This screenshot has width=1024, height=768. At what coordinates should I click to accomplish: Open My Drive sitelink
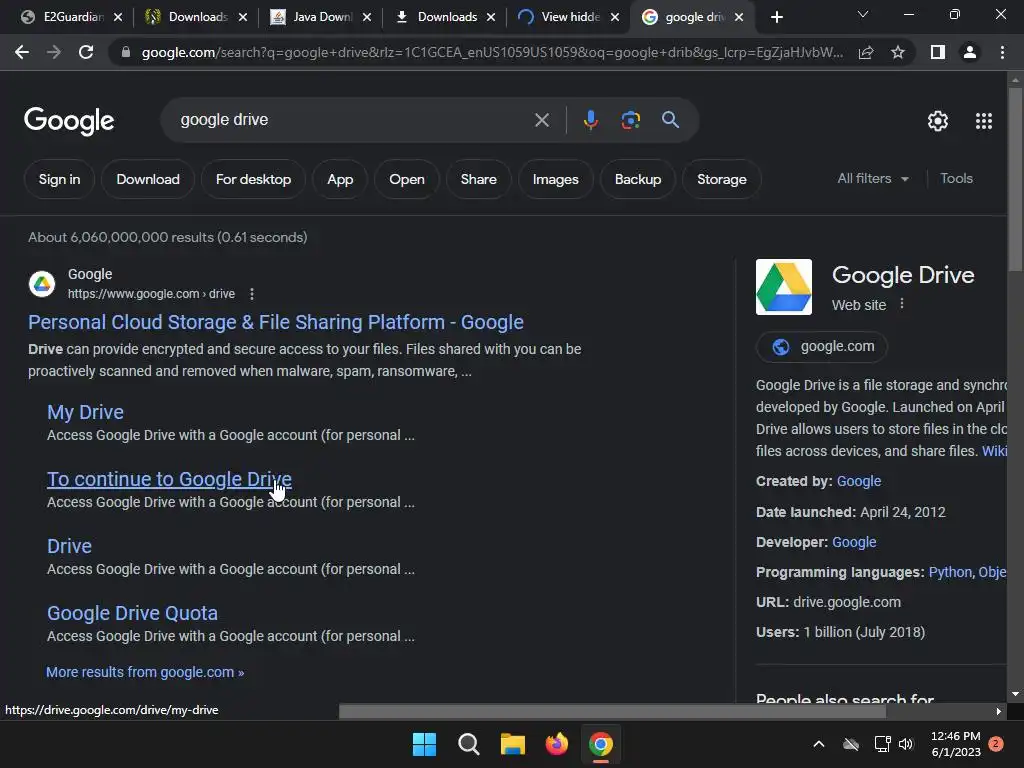pyautogui.click(x=85, y=412)
